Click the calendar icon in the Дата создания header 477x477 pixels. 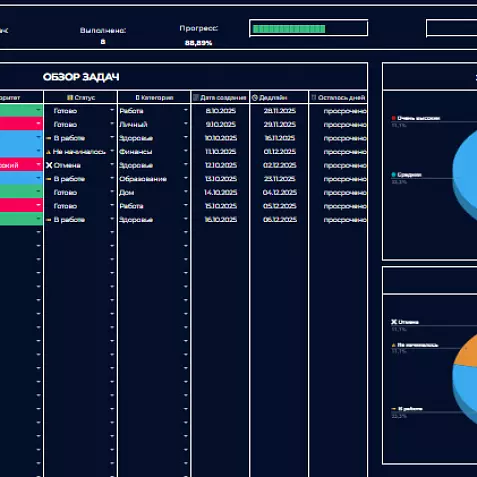point(196,98)
